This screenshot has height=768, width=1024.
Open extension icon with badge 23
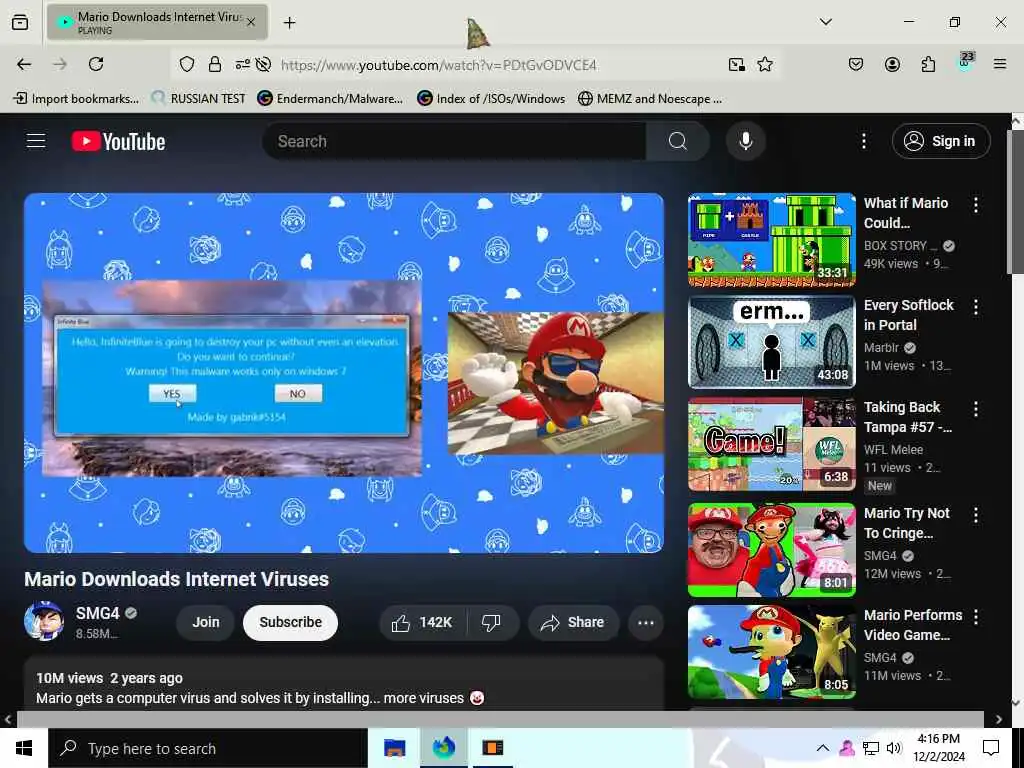(x=965, y=63)
